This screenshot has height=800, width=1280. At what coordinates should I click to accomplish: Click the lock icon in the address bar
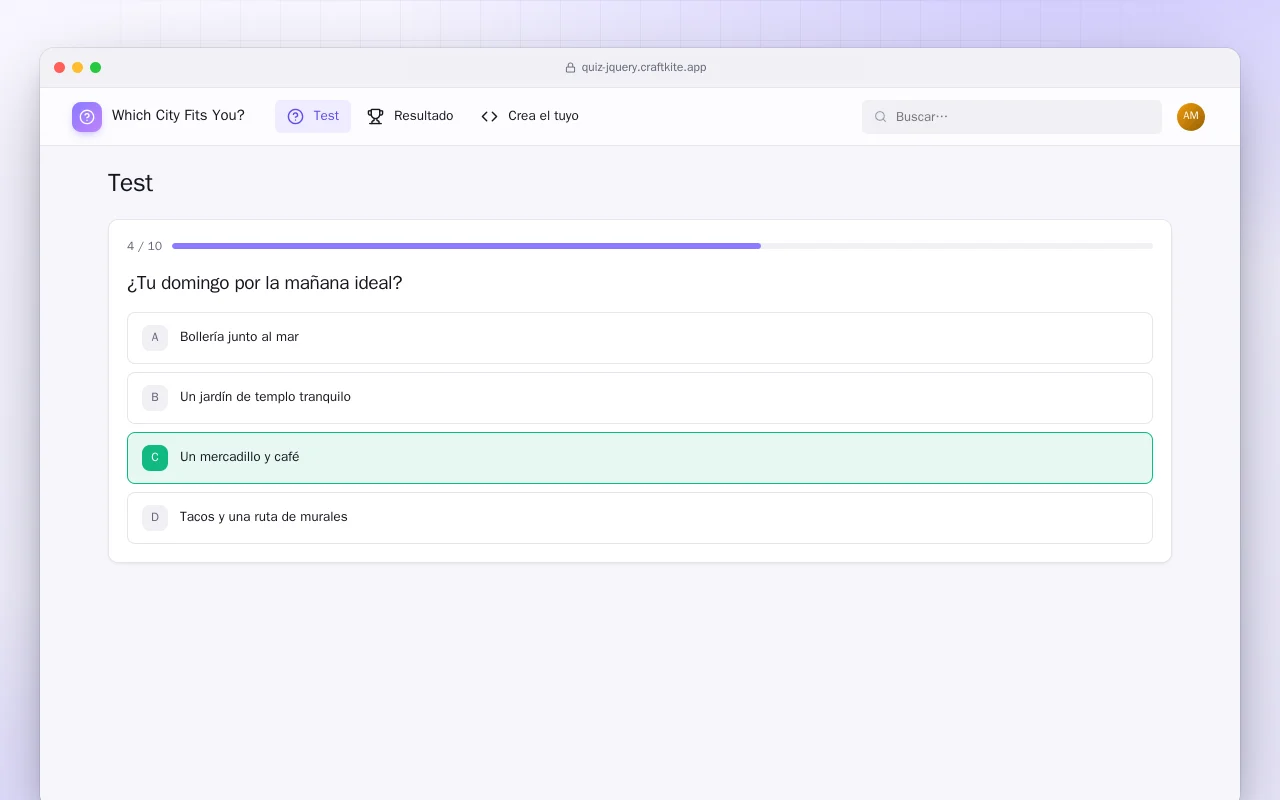coord(570,68)
